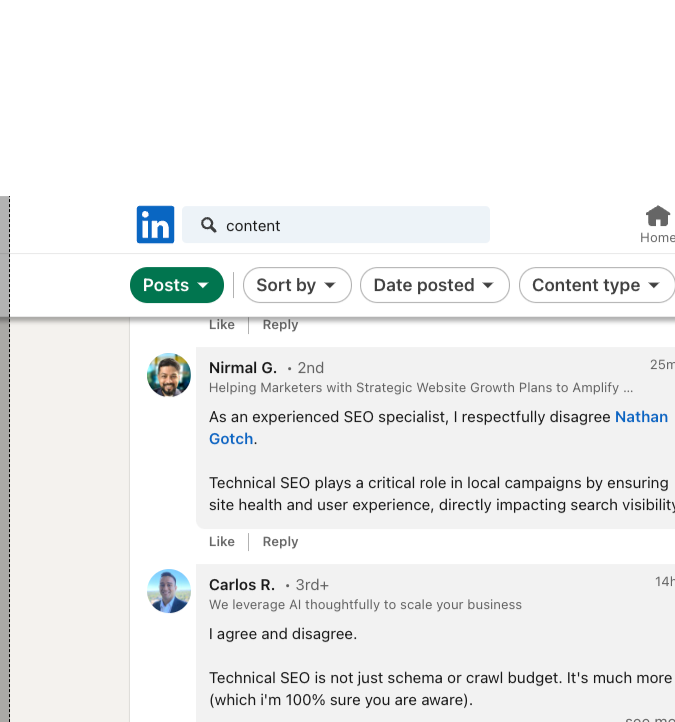675x722 pixels.
Task: Open the Date posted filter
Action: click(x=435, y=285)
